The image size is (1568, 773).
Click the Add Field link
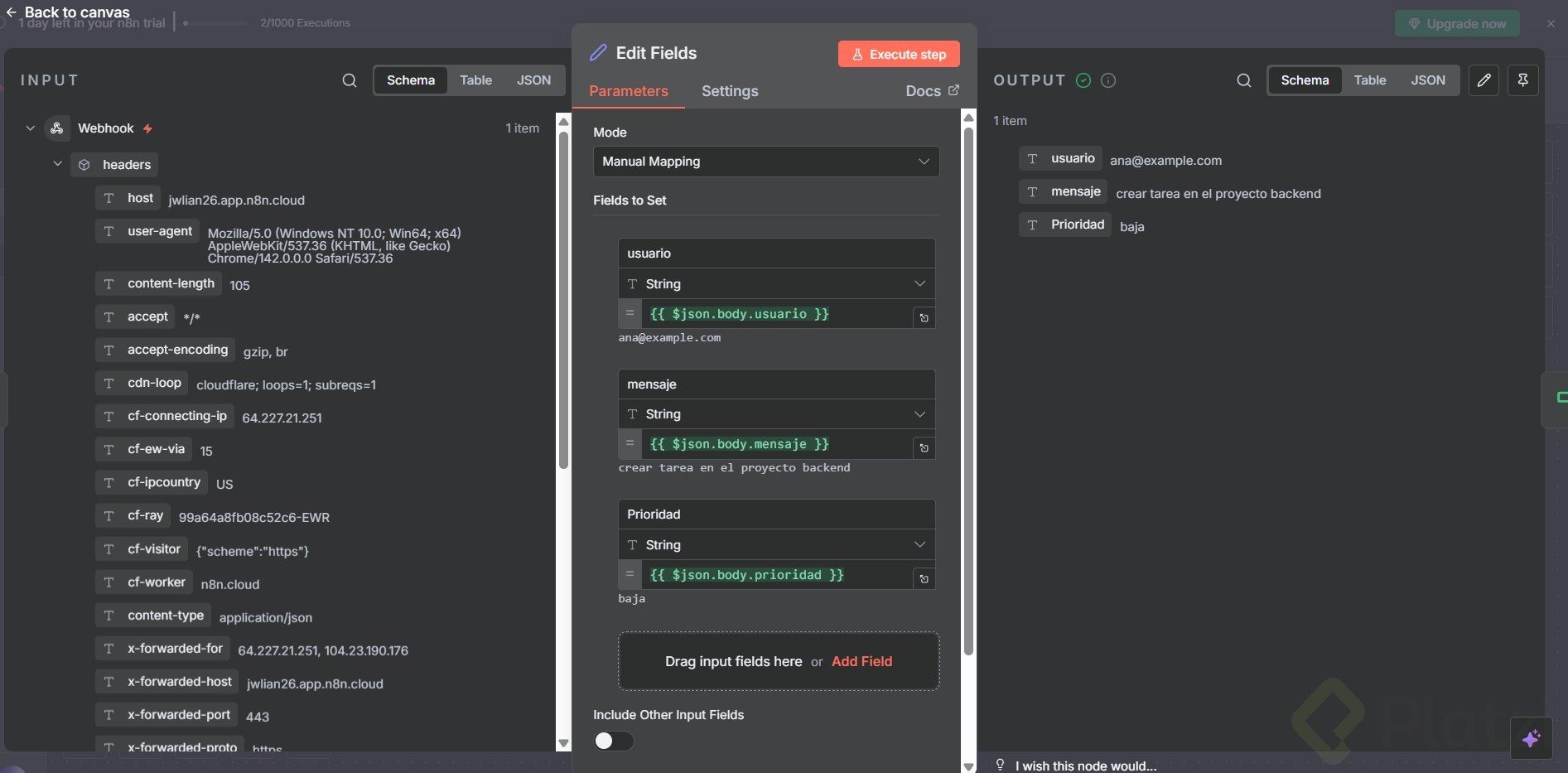[861, 661]
